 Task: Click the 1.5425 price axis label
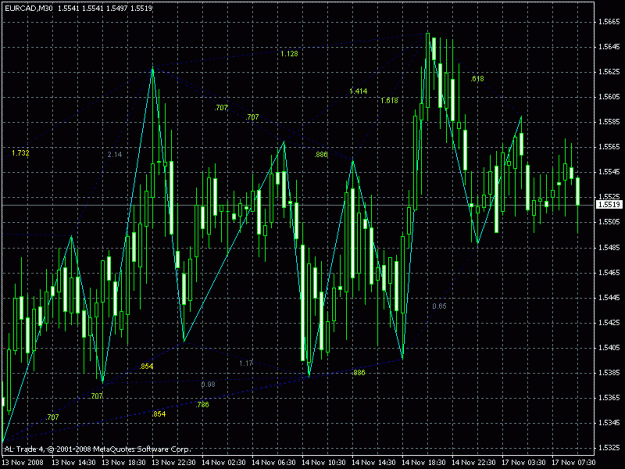coord(609,322)
